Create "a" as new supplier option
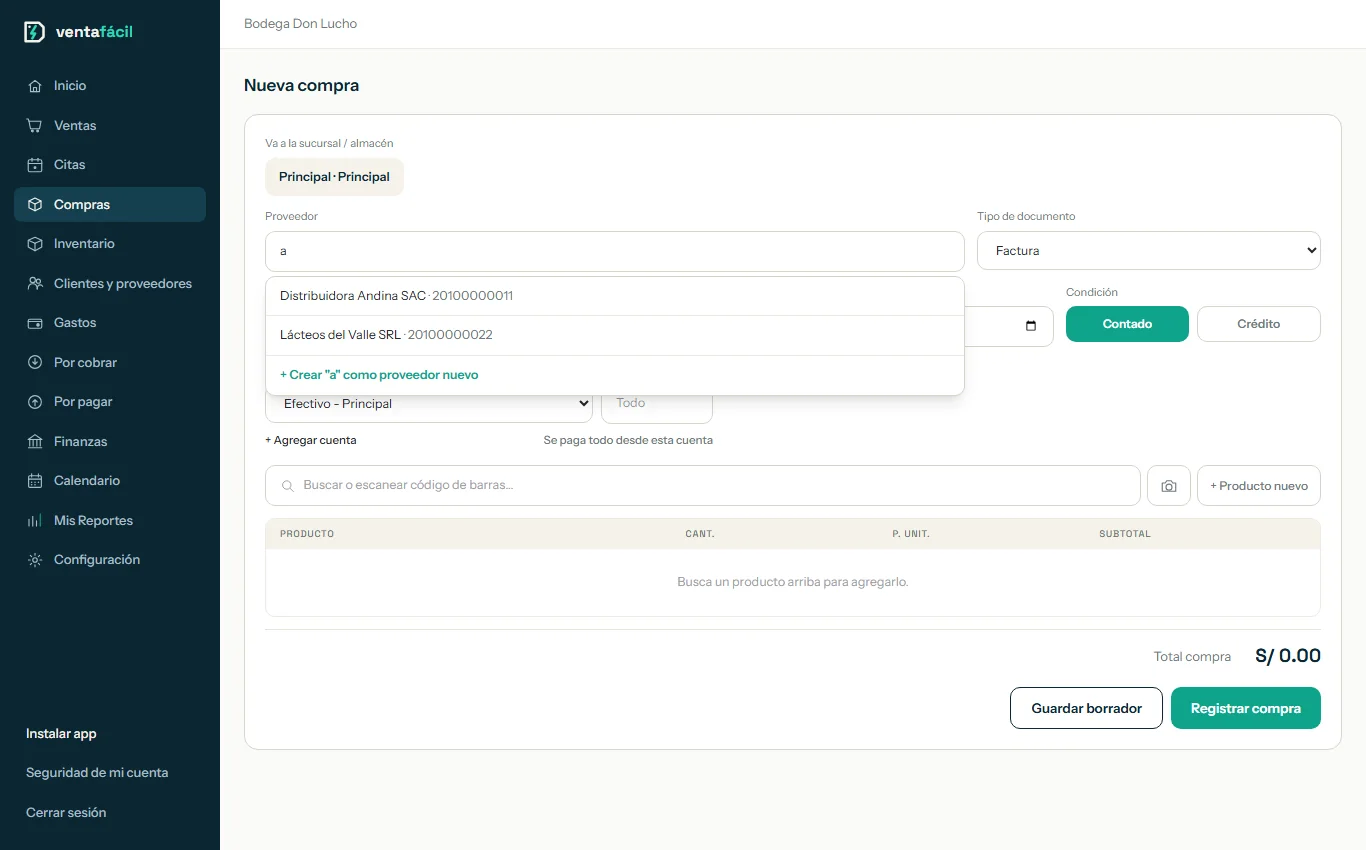The height and width of the screenshot is (850, 1366). coord(615,375)
